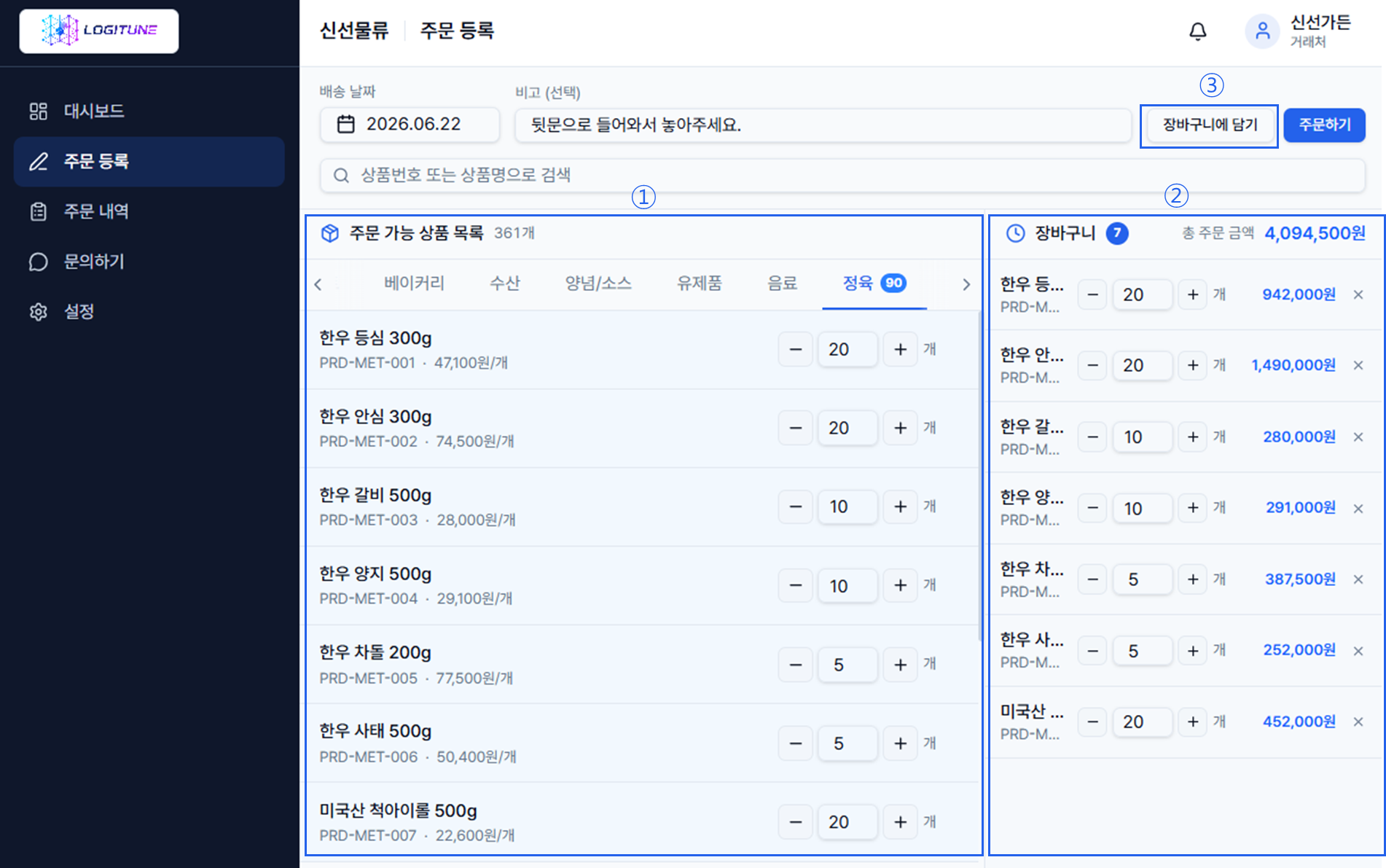
Task: Decrease quantity of 한우 갈비 500g in product list
Action: [x=796, y=507]
